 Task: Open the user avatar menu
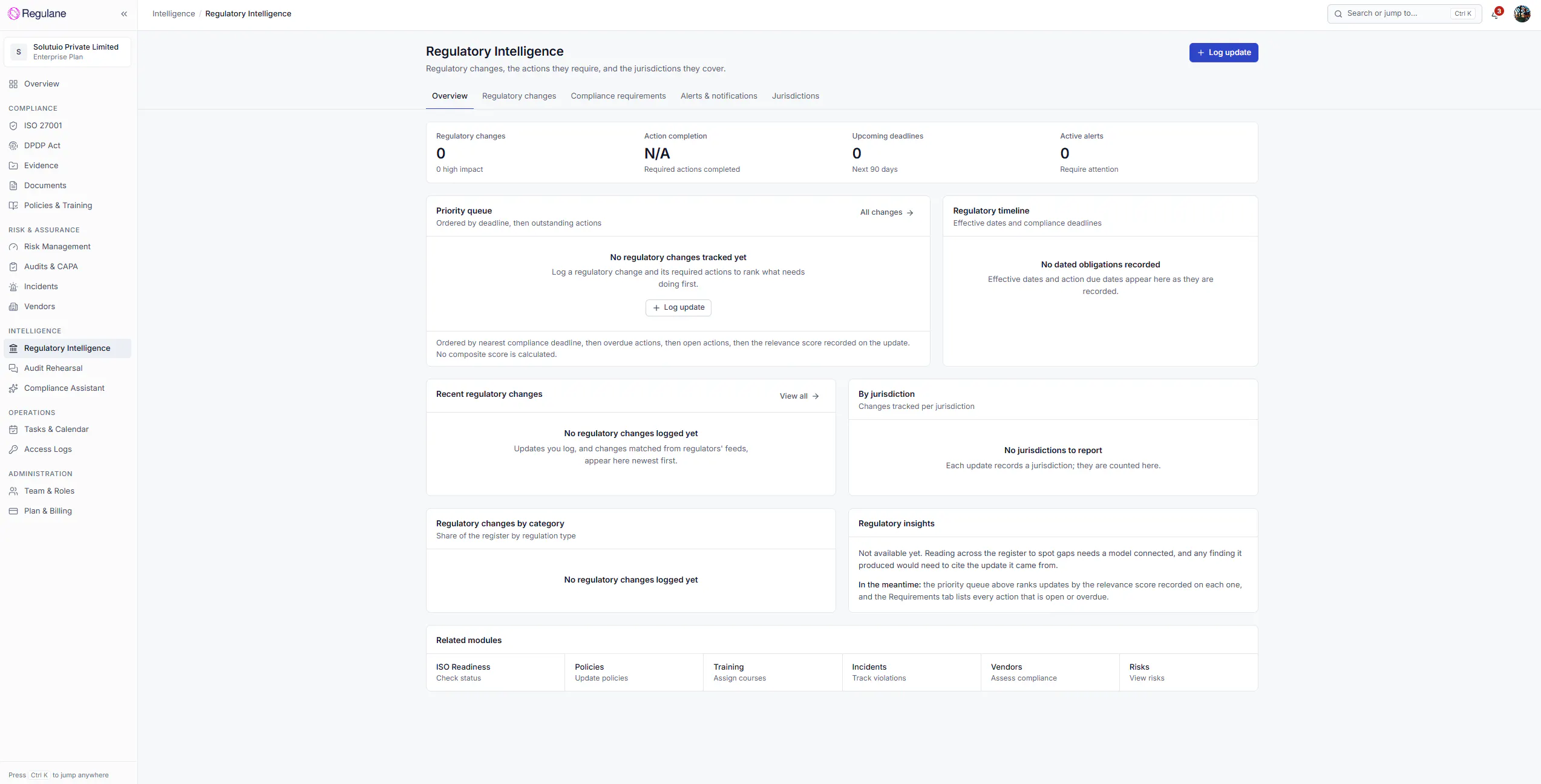click(1522, 13)
